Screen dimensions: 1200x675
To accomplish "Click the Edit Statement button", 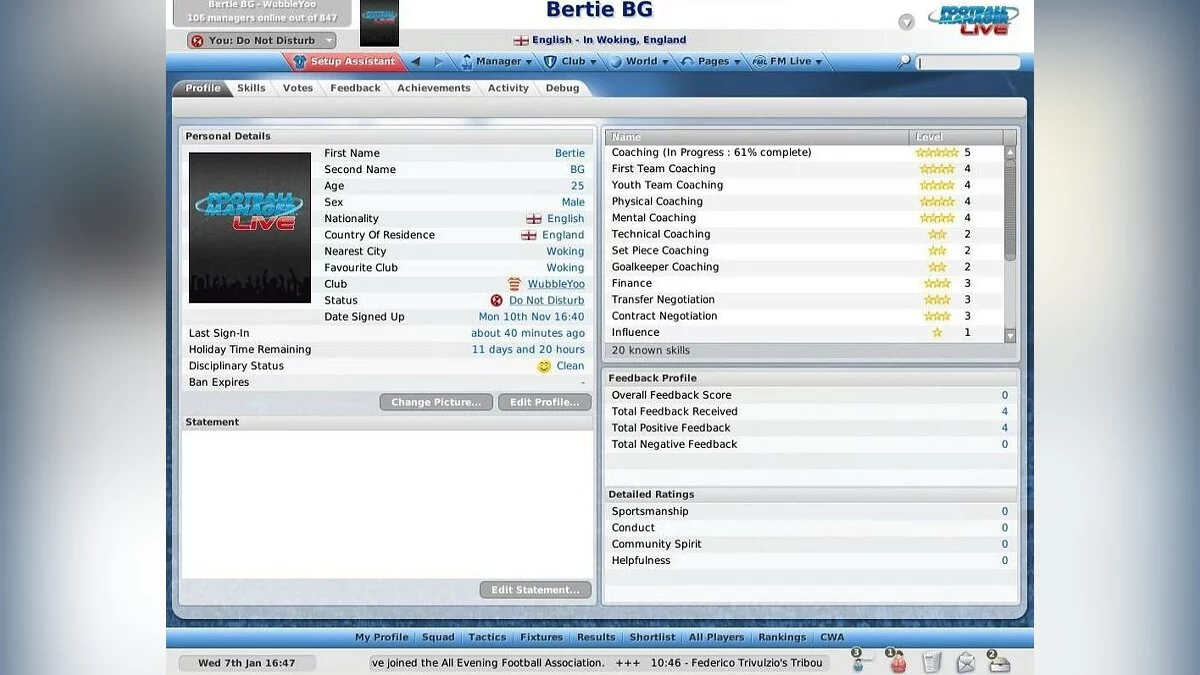I will pos(535,590).
